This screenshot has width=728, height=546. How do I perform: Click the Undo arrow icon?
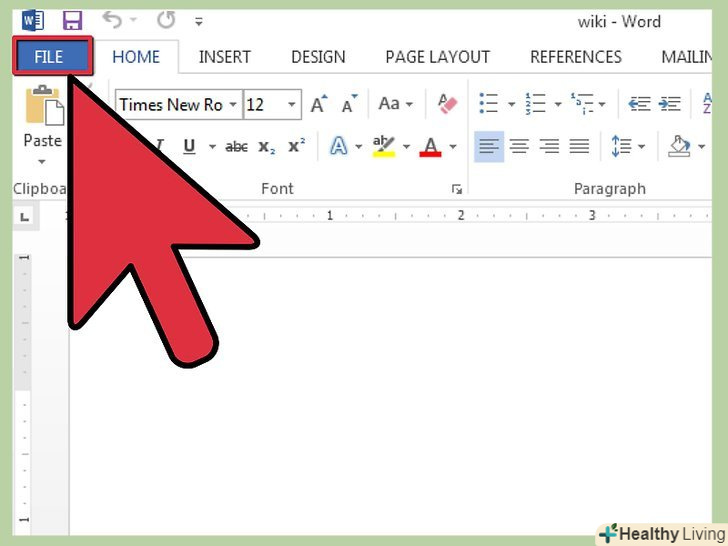tap(112, 20)
